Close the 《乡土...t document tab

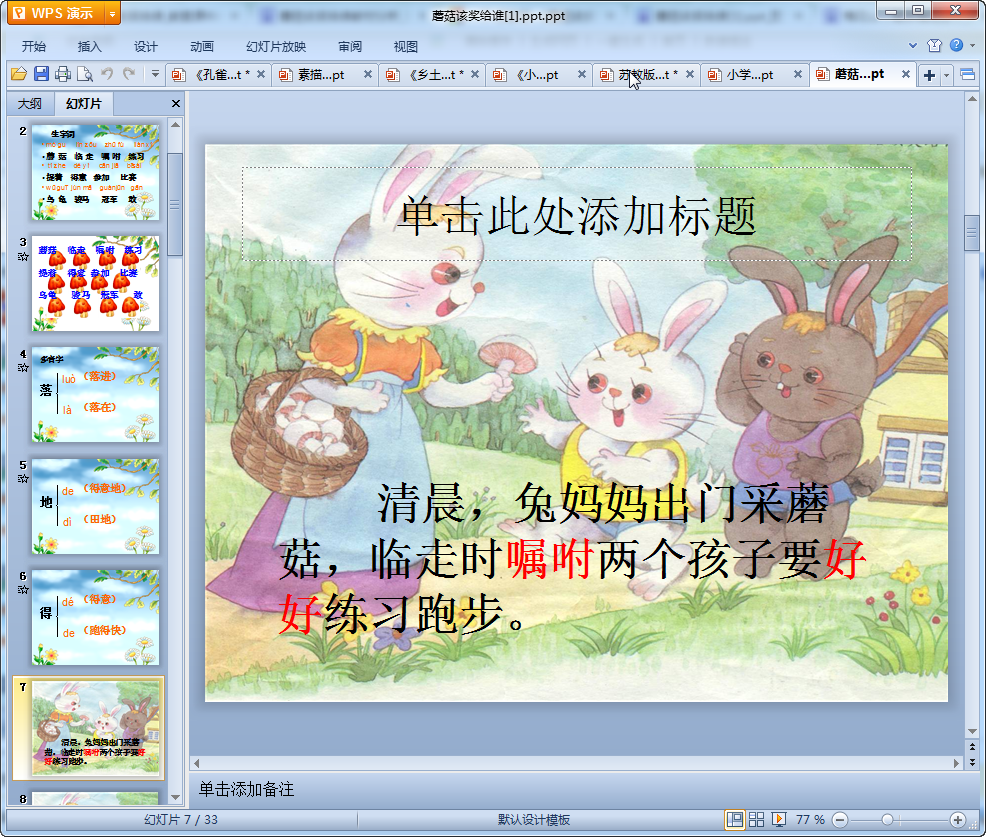tap(475, 74)
